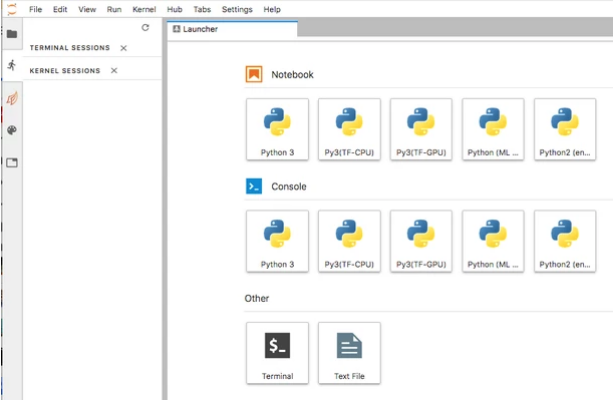Click the blue Console section icon
This screenshot has width=614, height=400.
pos(254,186)
